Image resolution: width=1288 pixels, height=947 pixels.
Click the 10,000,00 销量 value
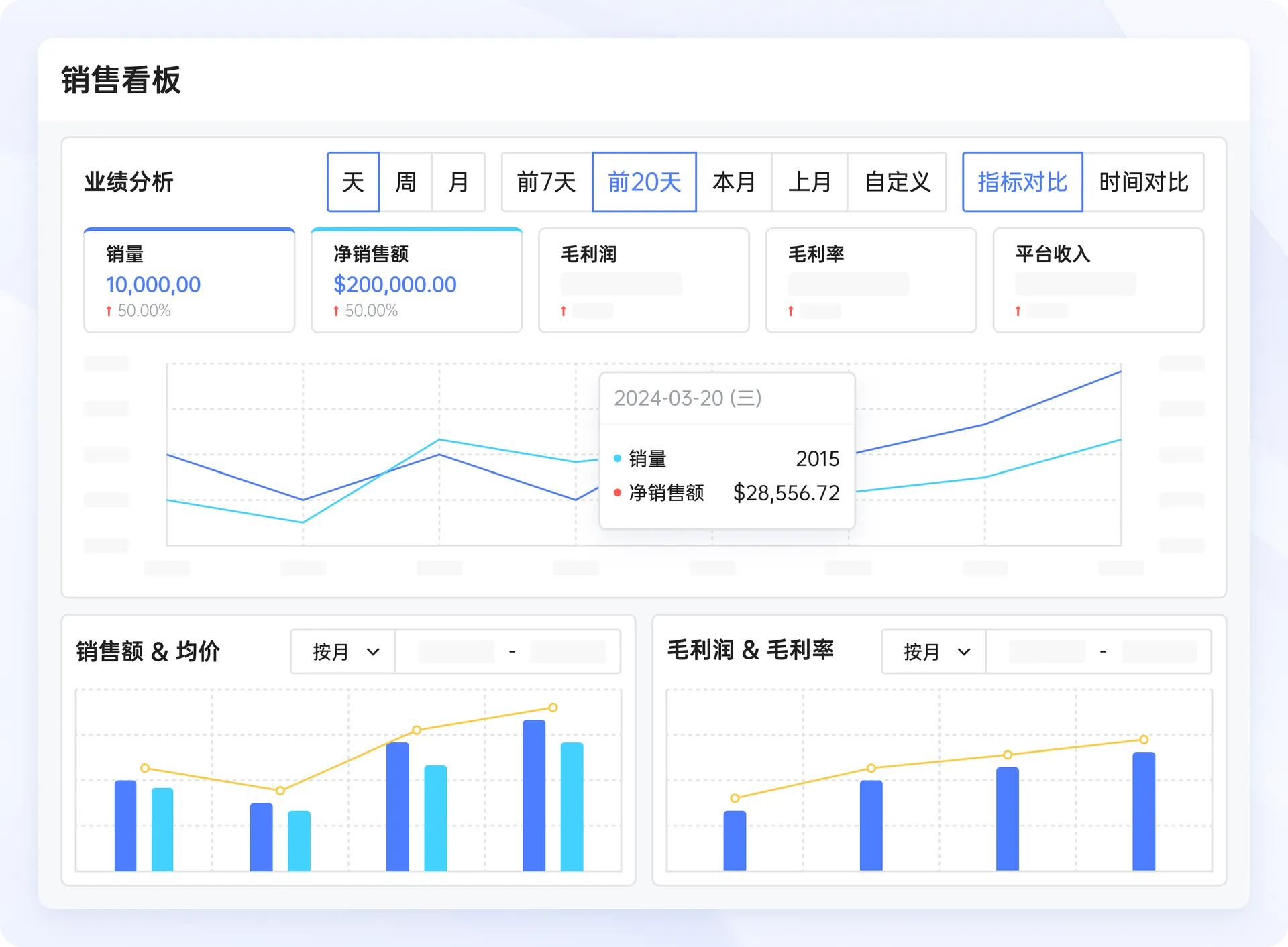click(153, 284)
